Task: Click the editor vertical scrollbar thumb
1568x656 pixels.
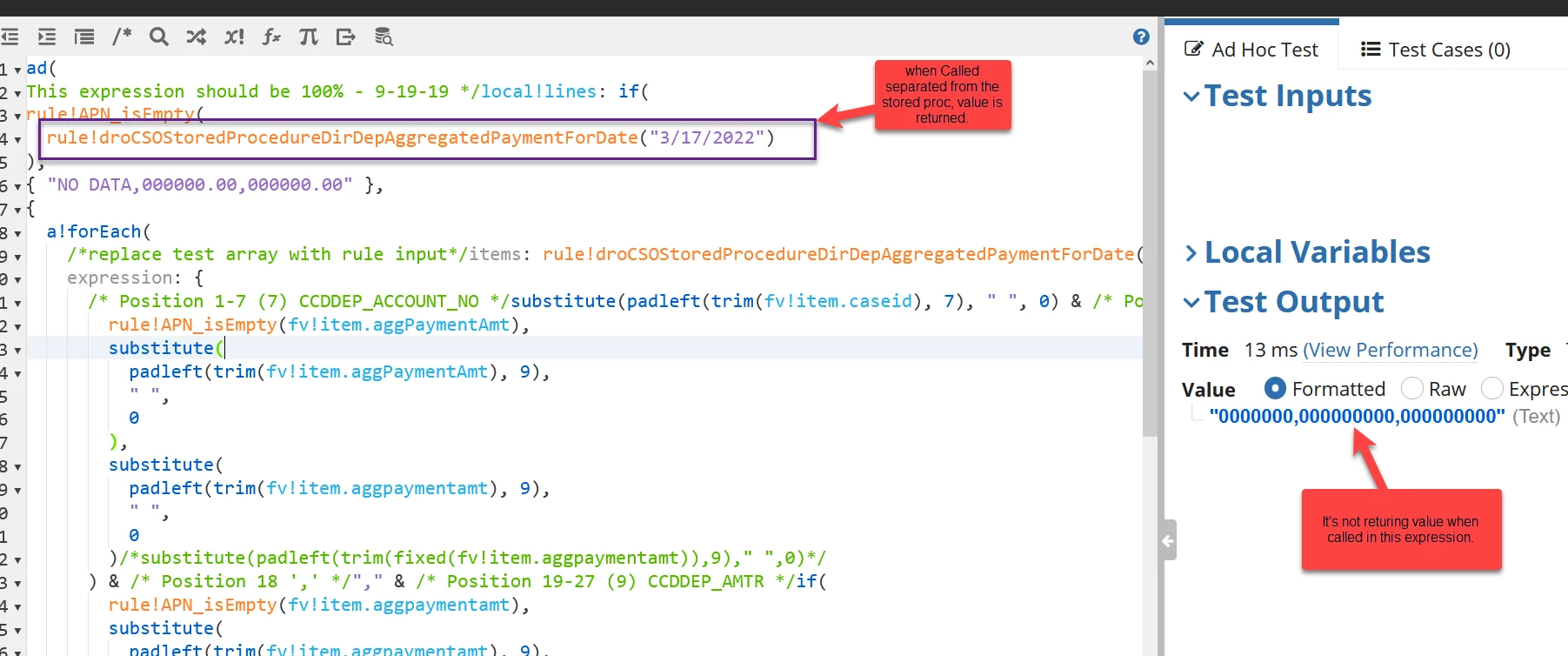Action: [1150, 254]
